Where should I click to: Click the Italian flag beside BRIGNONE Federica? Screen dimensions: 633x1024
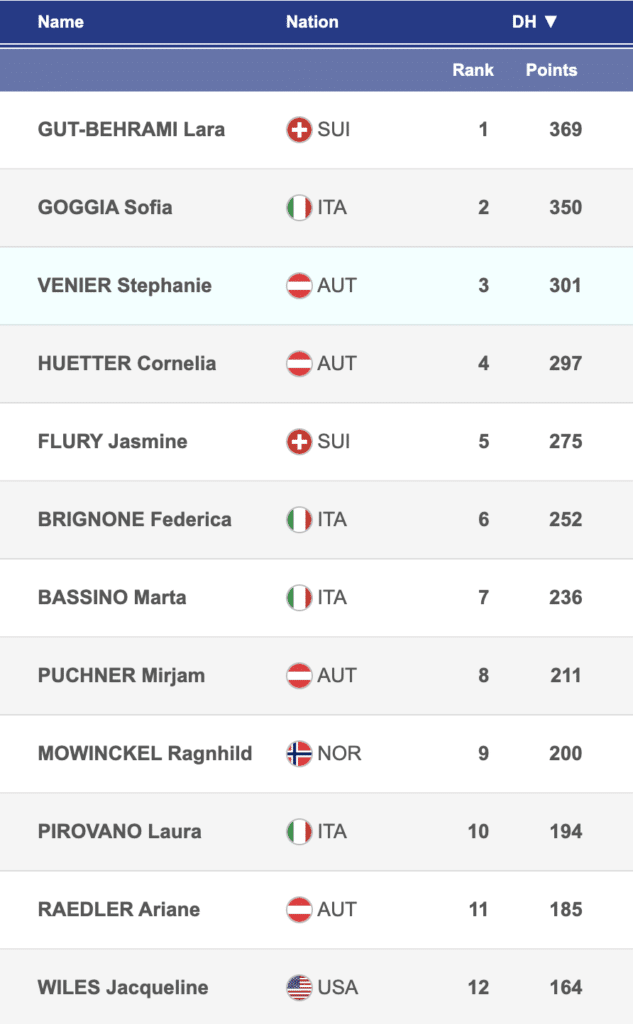point(299,520)
